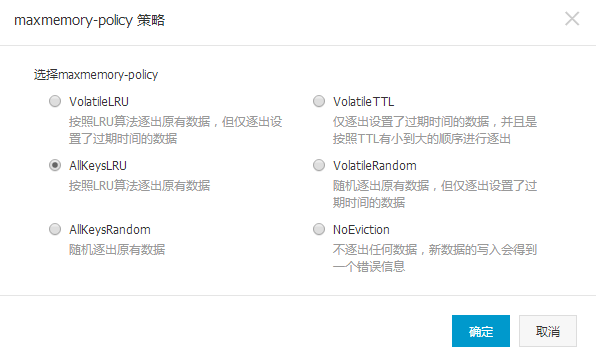The height and width of the screenshot is (363, 596).
Task: Click the 按照LRU算法逐出原有数据 description under AllKeysLRU
Action: [x=139, y=186]
